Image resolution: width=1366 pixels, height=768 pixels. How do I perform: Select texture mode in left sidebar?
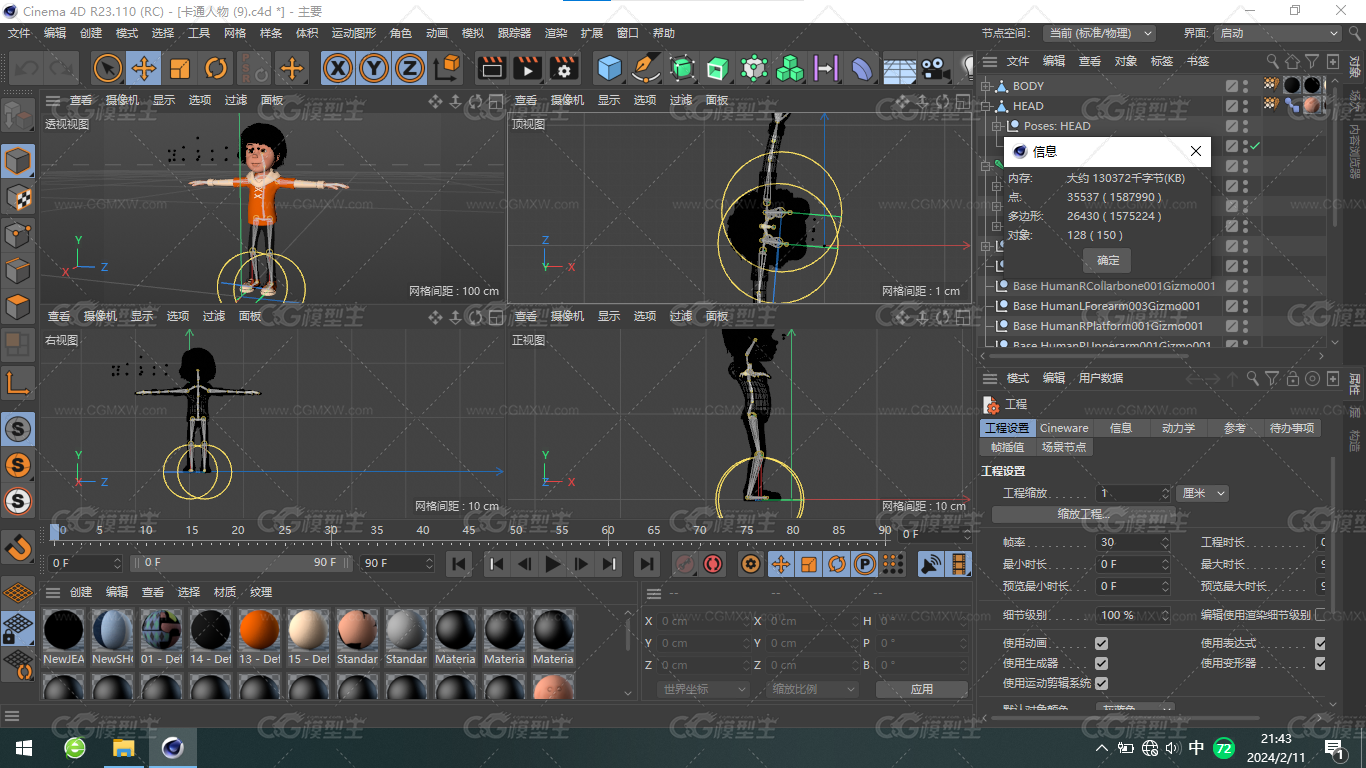click(18, 197)
